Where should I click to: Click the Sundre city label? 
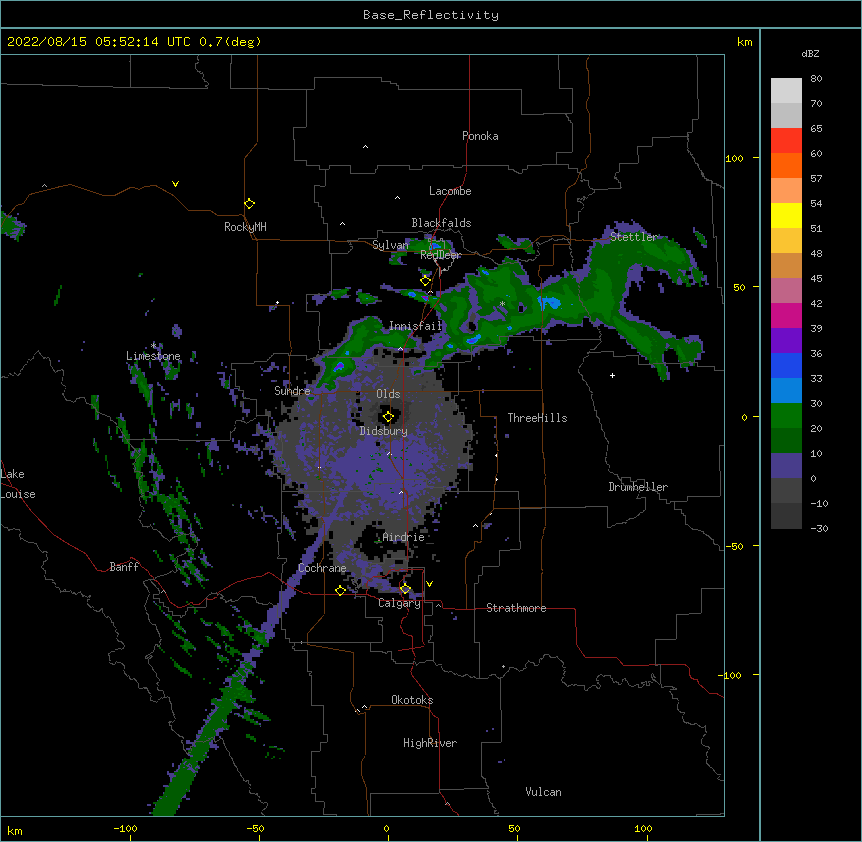point(292,391)
